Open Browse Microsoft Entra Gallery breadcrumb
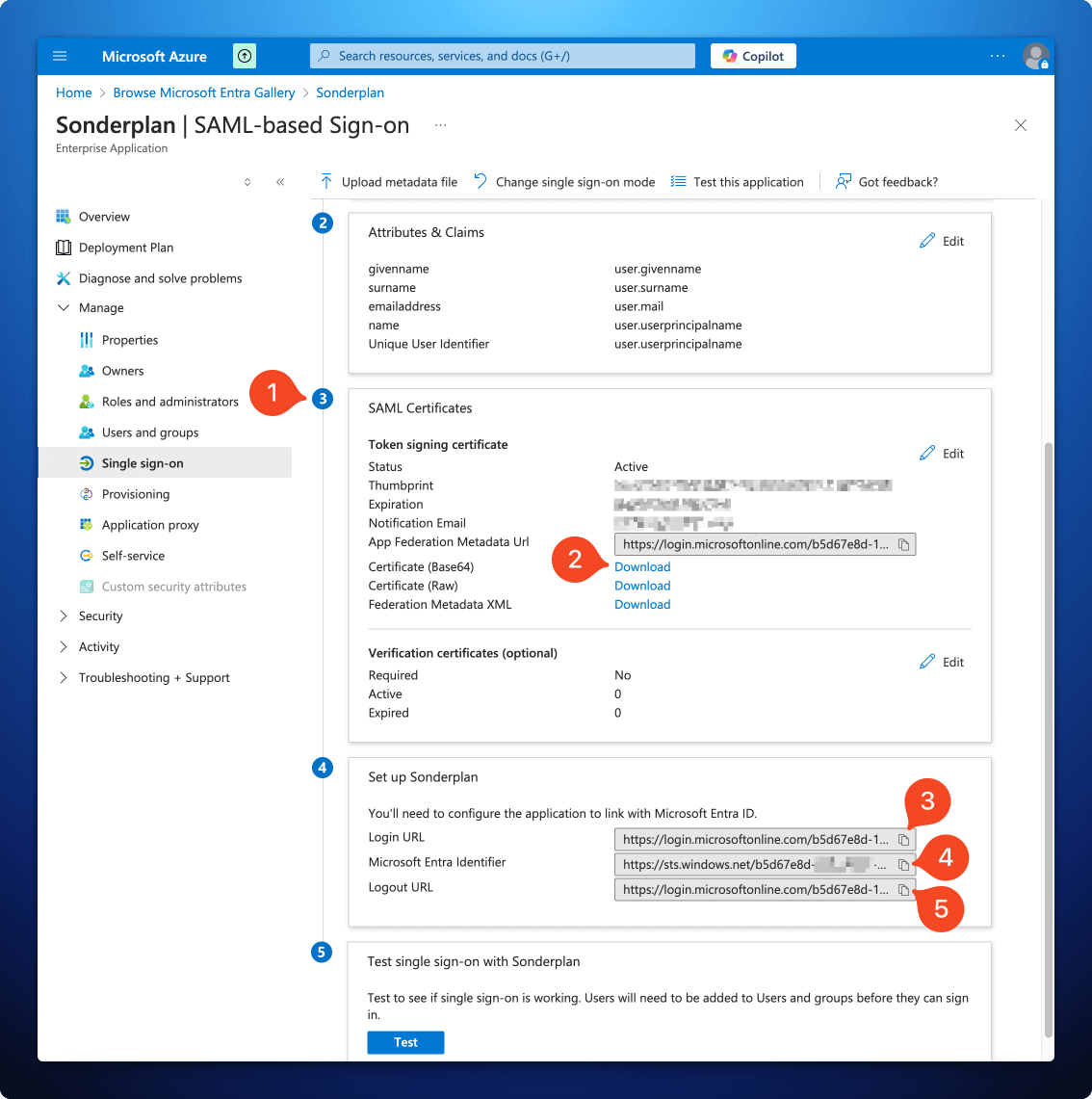 click(x=203, y=92)
